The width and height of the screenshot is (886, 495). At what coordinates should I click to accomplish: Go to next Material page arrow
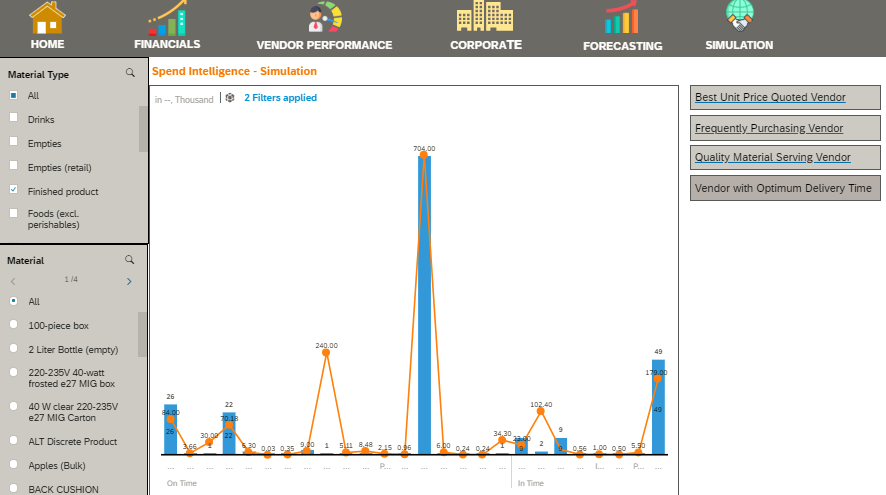coord(129,281)
